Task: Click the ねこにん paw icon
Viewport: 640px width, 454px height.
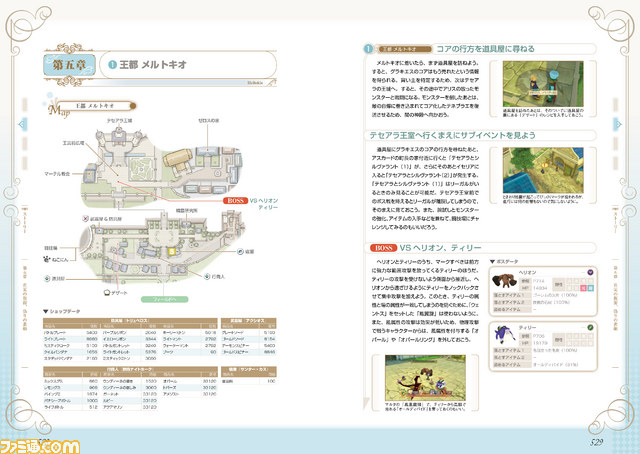Action: pos(46,259)
